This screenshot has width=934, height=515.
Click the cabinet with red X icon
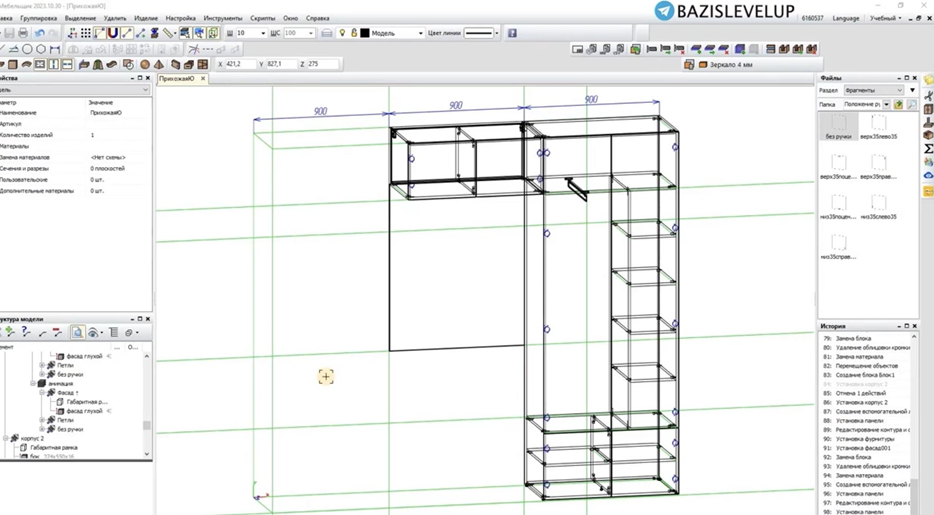point(811,49)
